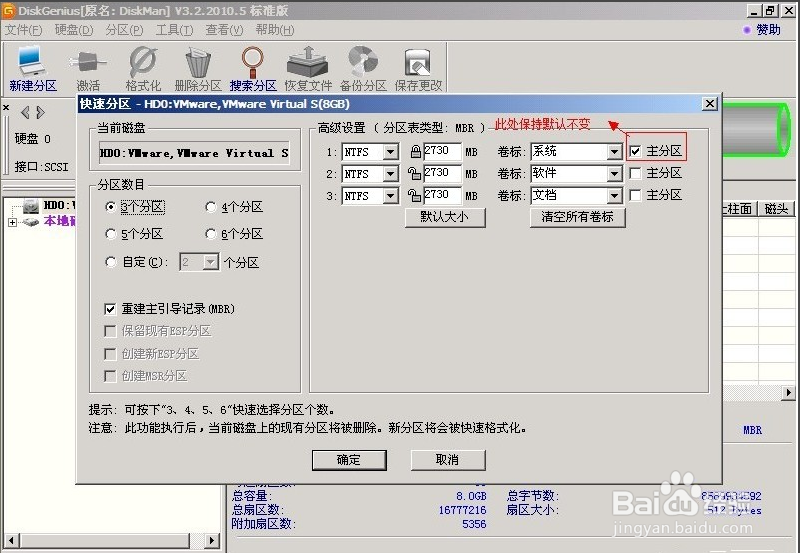Toggle the lock icon for partition 3 size

[414, 195]
